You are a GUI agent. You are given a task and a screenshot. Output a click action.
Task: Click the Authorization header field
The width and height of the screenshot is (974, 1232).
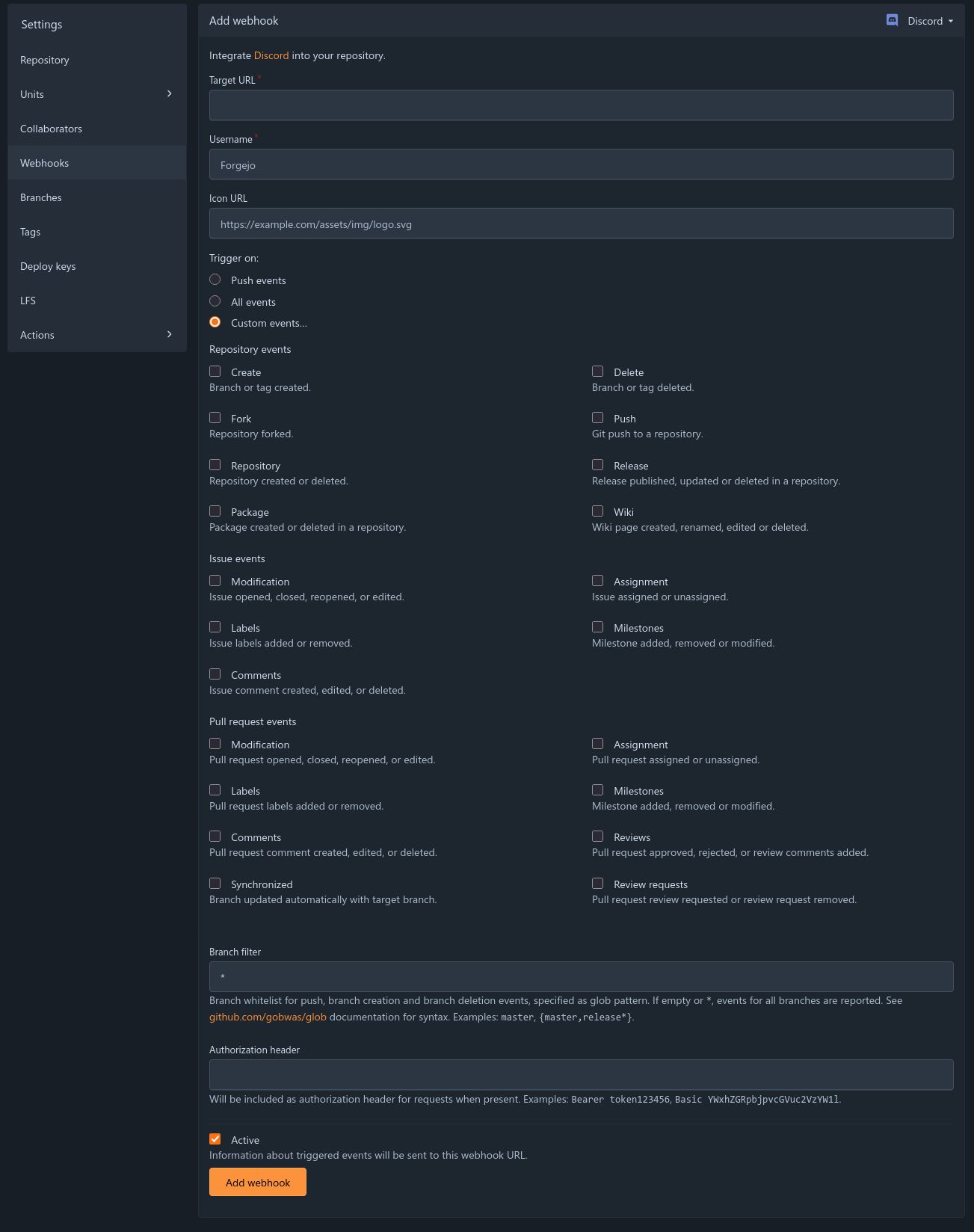(581, 1074)
